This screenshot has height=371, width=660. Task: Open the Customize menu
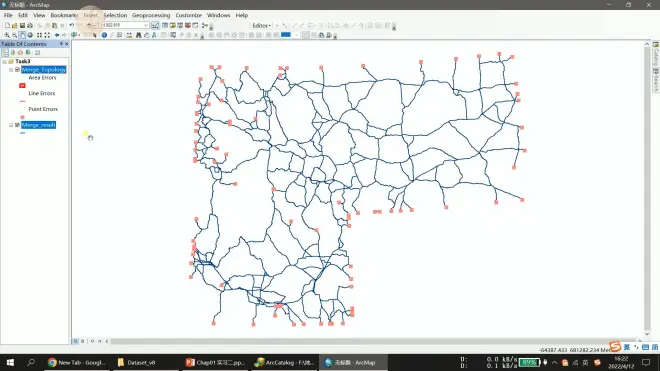tap(188, 15)
